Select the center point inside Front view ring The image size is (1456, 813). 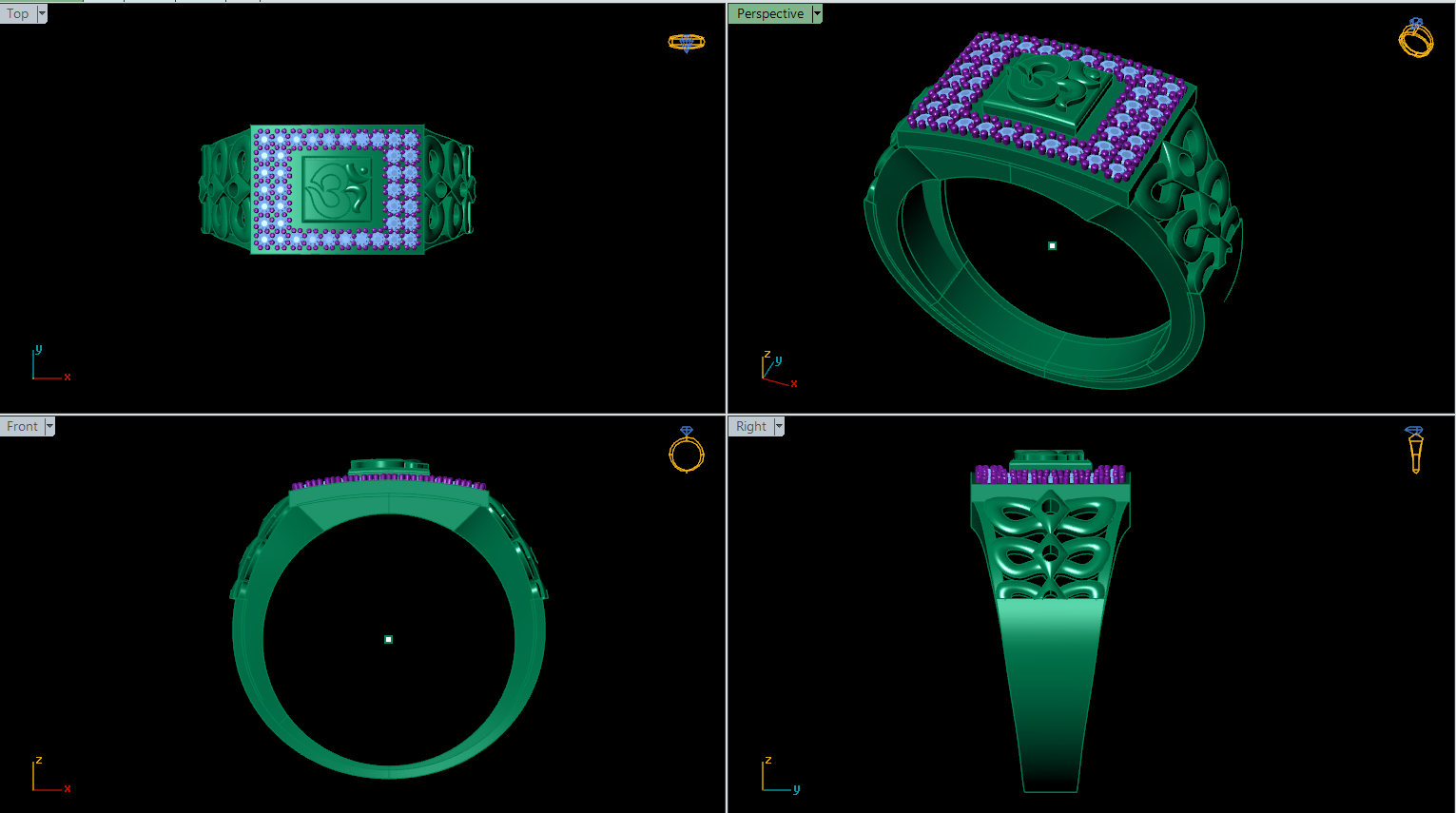388,640
